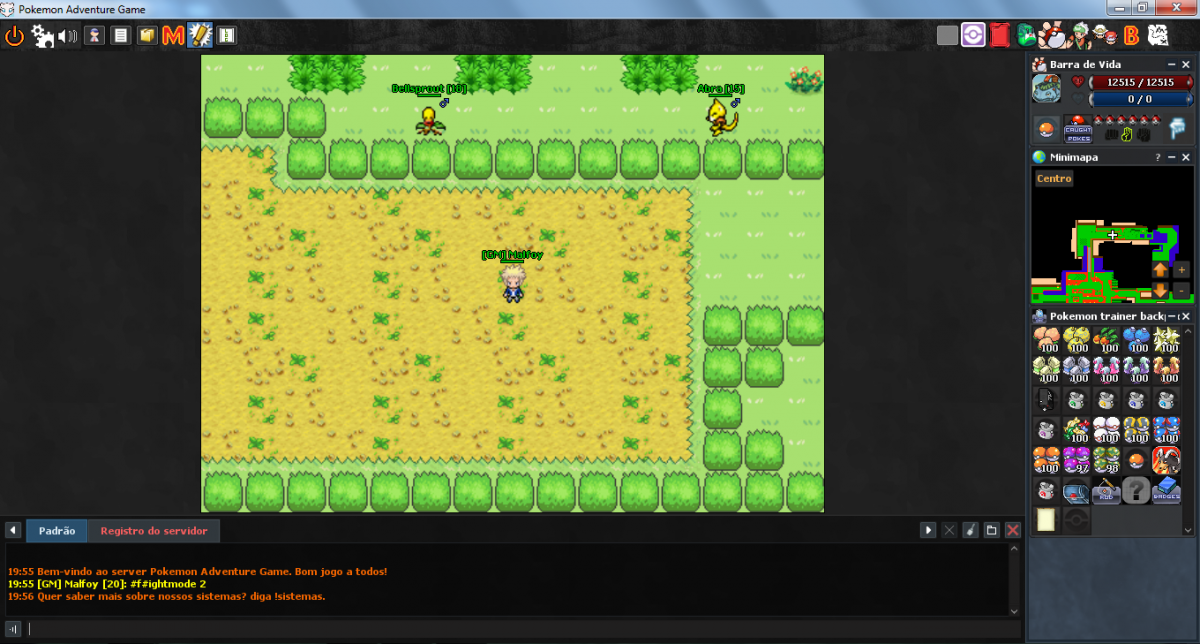This screenshot has width=1200, height=644.
Task: Select the green ball stack showing 98
Action: pyautogui.click(x=1107, y=461)
